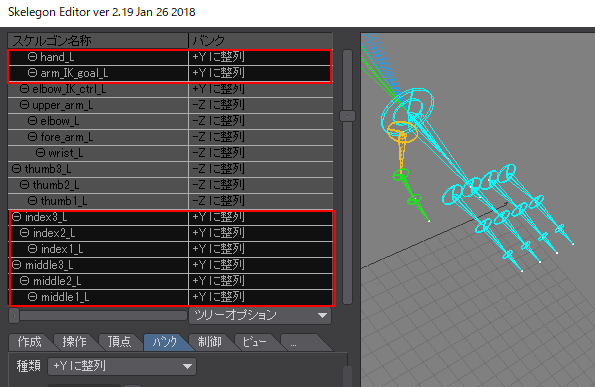The height and width of the screenshot is (387, 595).
Task: Select the arm_IK_goal_L skelegon row
Action: tap(170, 73)
